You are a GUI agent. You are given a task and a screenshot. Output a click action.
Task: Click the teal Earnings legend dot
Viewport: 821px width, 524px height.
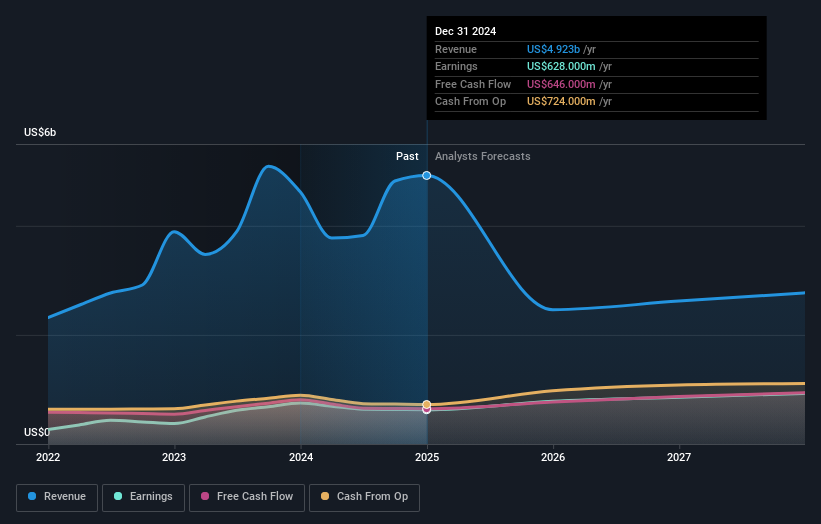click(x=118, y=496)
